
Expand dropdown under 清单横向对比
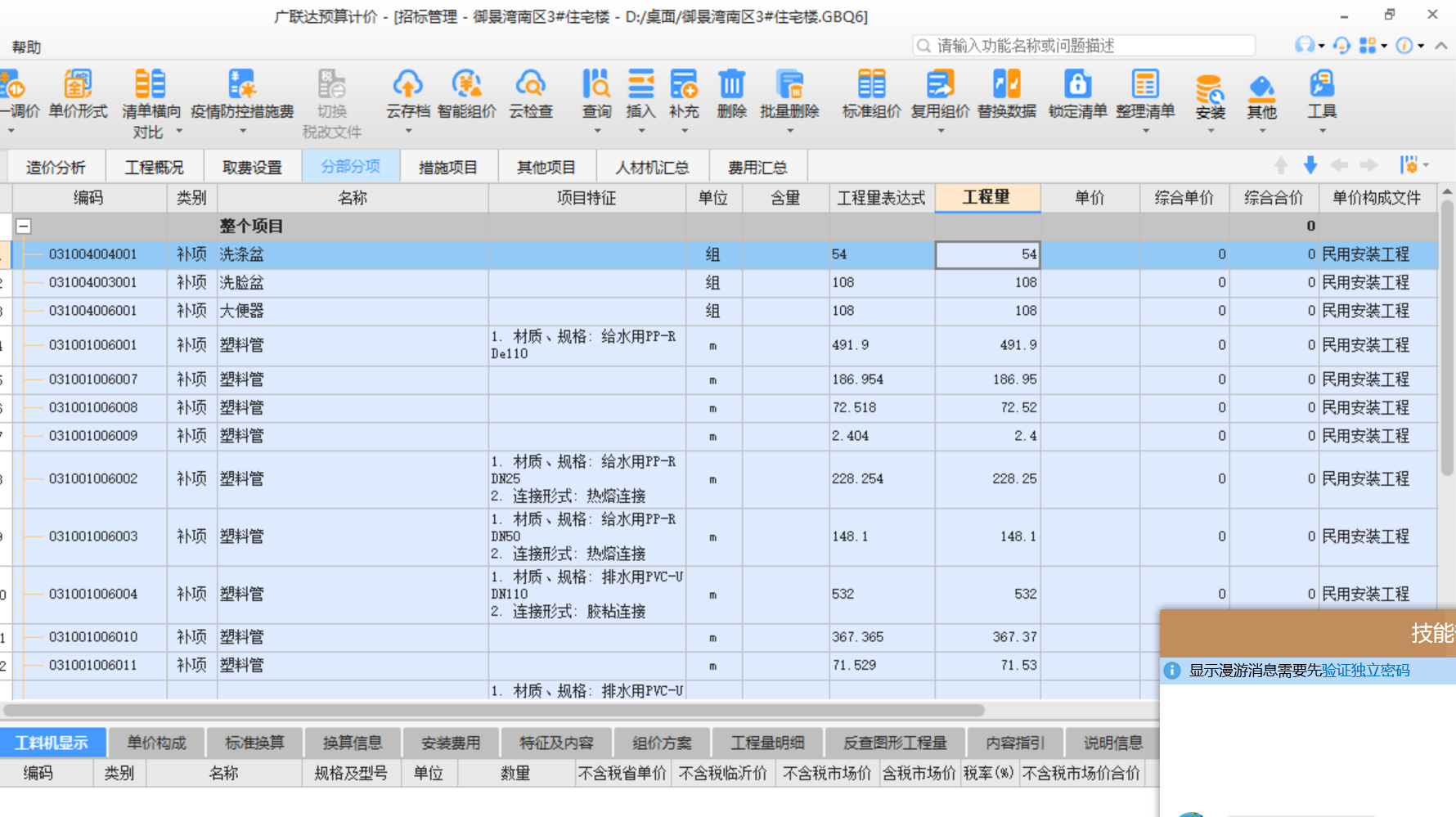point(179,132)
